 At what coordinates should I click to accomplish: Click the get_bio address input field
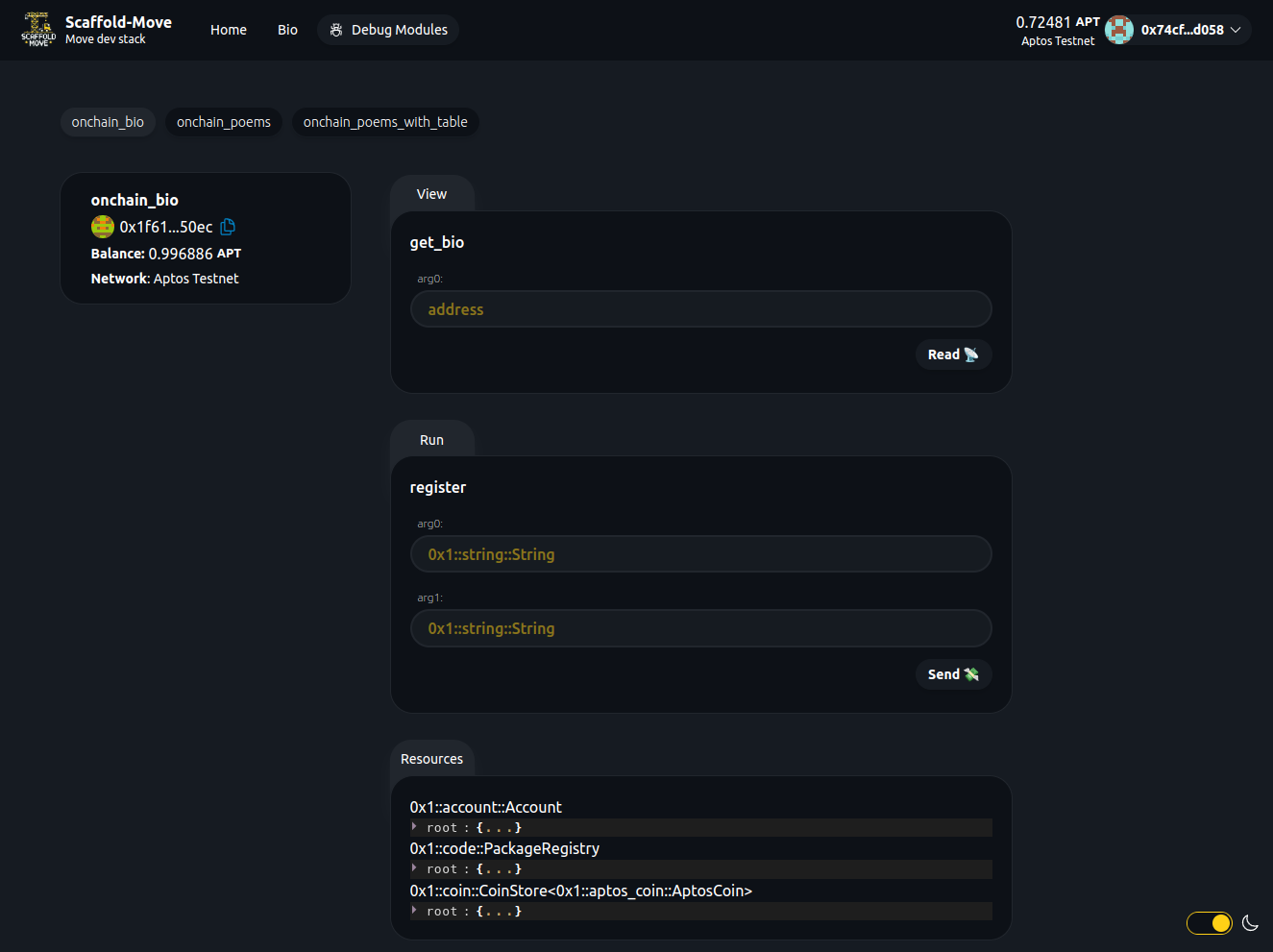click(x=700, y=309)
